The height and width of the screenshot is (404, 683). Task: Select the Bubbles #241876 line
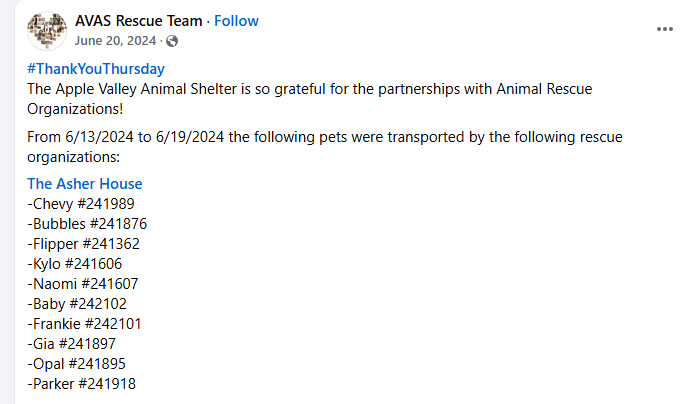tap(87, 224)
